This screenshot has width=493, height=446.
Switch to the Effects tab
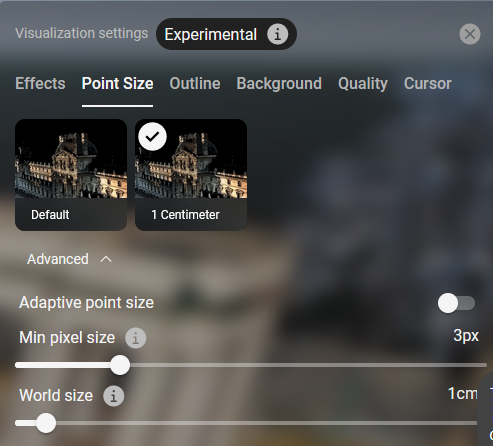pyautogui.click(x=40, y=83)
